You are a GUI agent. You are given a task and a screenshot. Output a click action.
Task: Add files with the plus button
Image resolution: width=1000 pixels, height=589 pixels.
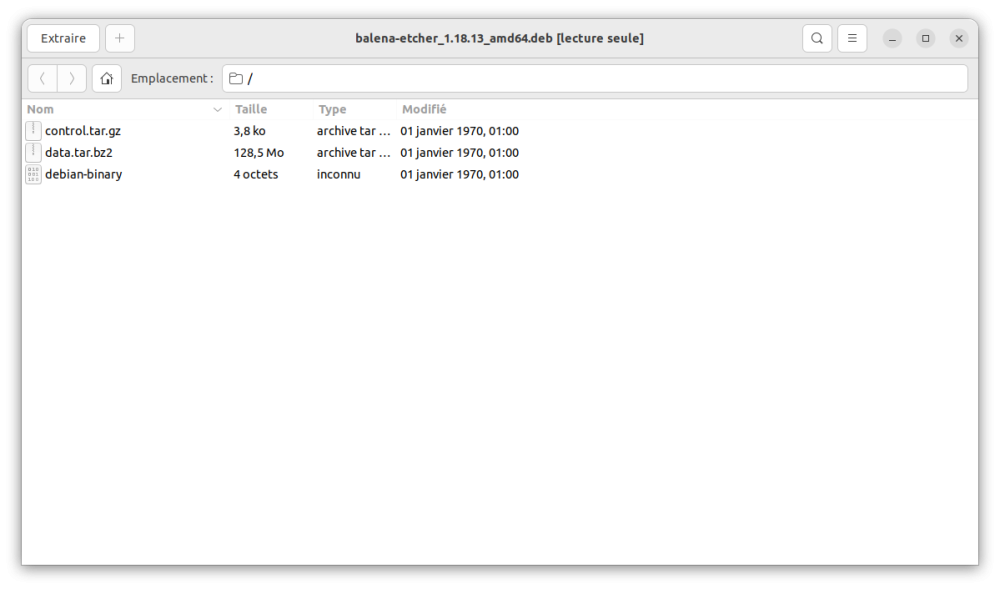tap(119, 38)
